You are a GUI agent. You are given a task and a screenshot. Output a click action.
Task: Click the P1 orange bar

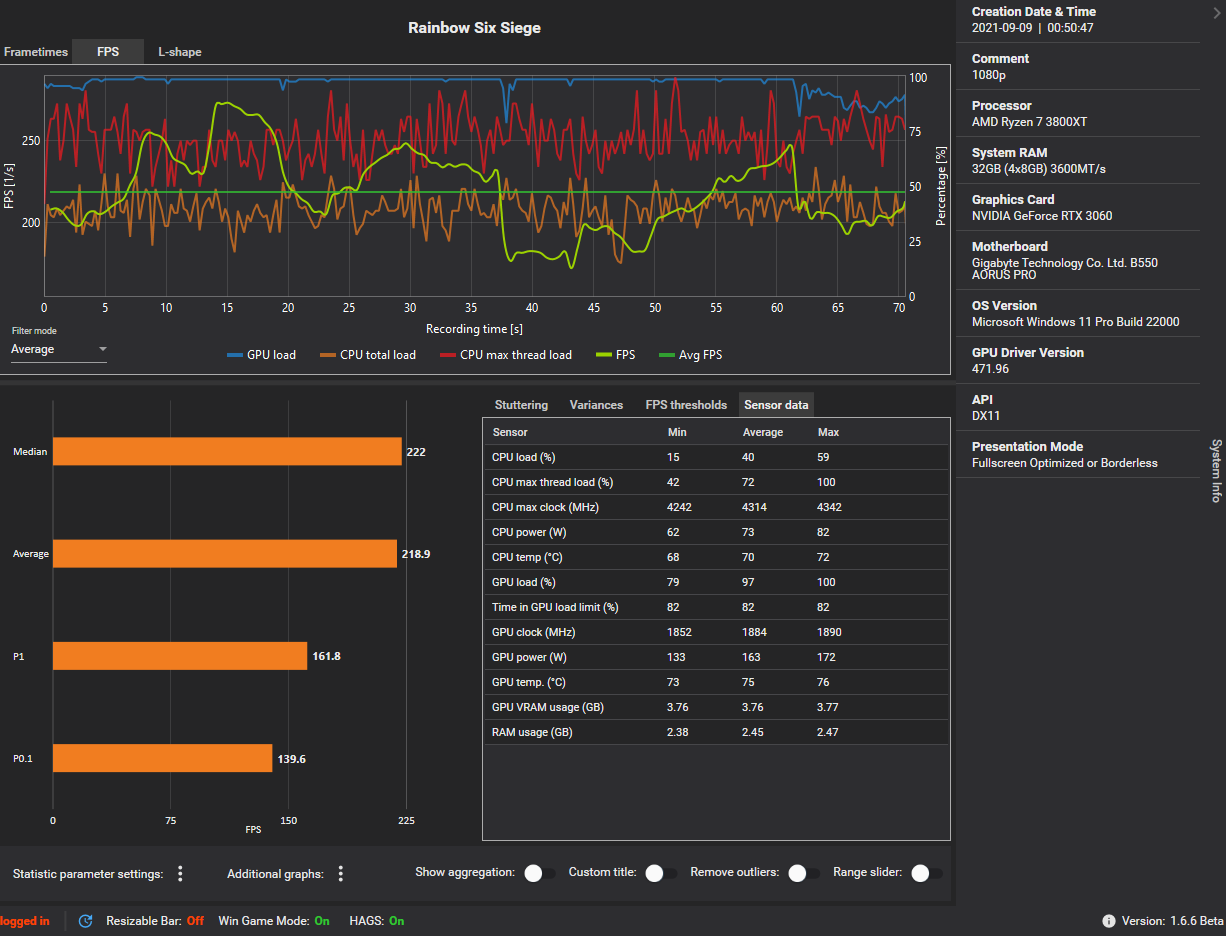180,656
